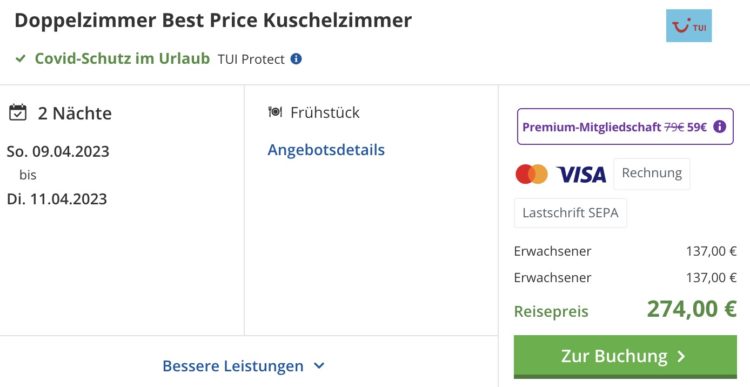Click Zur Buchung green button
This screenshot has height=387, width=750.
click(625, 357)
